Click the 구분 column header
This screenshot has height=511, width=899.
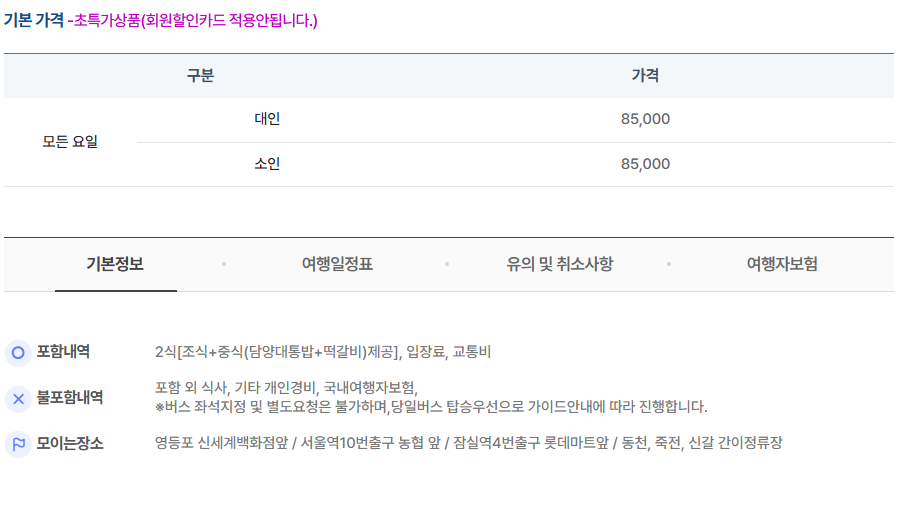click(200, 76)
